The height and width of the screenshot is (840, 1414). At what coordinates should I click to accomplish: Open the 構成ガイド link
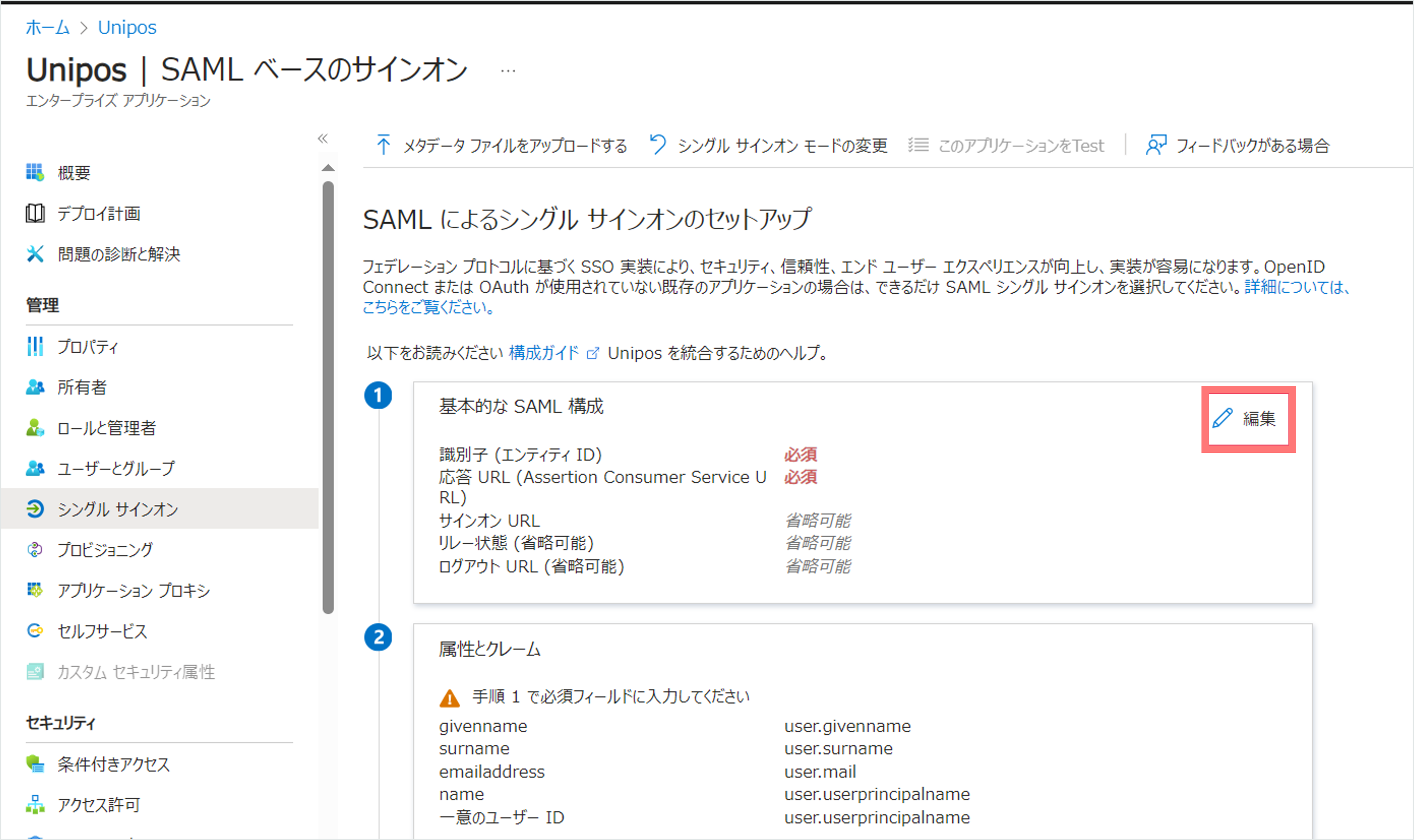544,353
